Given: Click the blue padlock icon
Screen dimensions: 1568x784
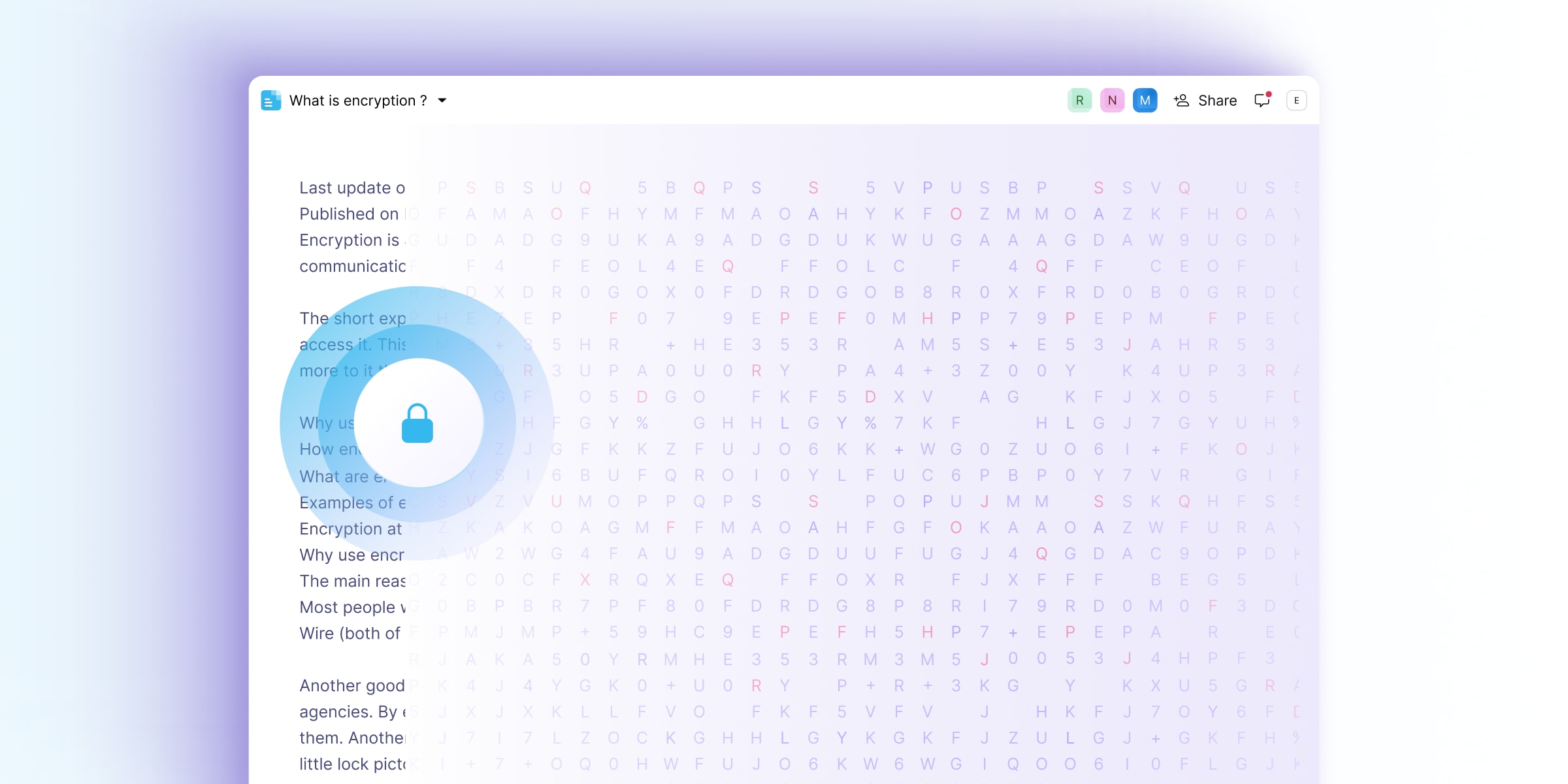Looking at the screenshot, I should coord(417,423).
